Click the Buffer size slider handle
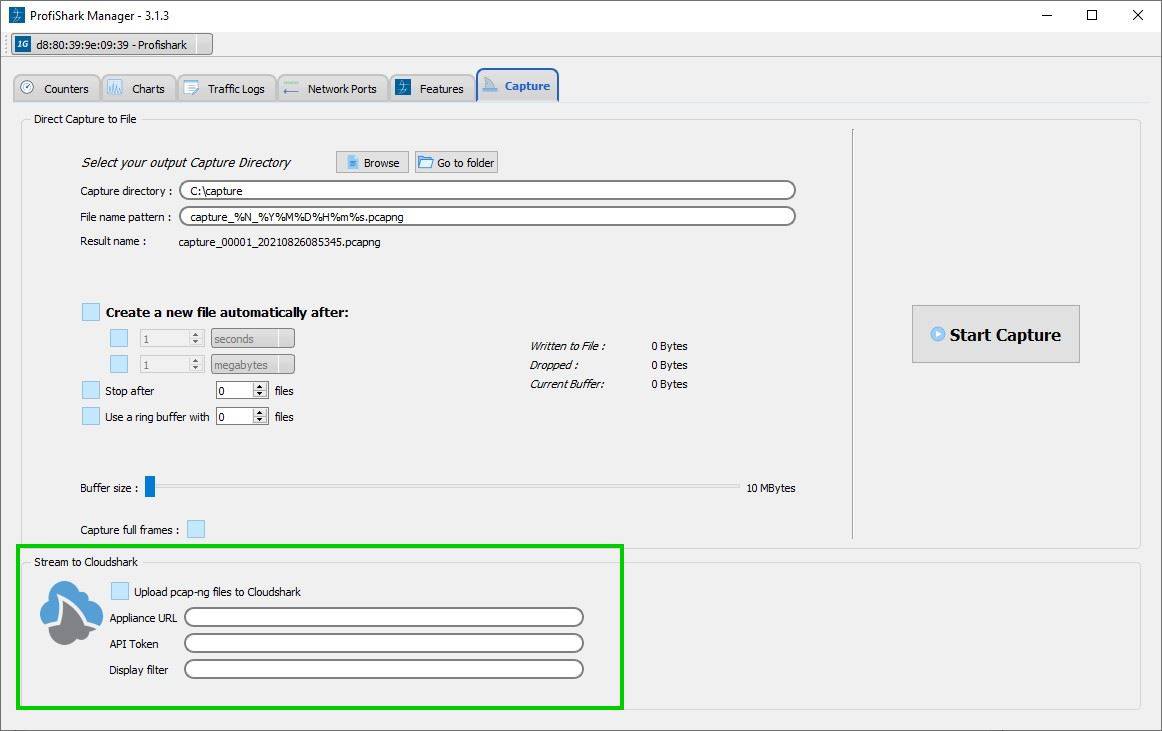This screenshot has height=731, width=1162. tap(150, 487)
